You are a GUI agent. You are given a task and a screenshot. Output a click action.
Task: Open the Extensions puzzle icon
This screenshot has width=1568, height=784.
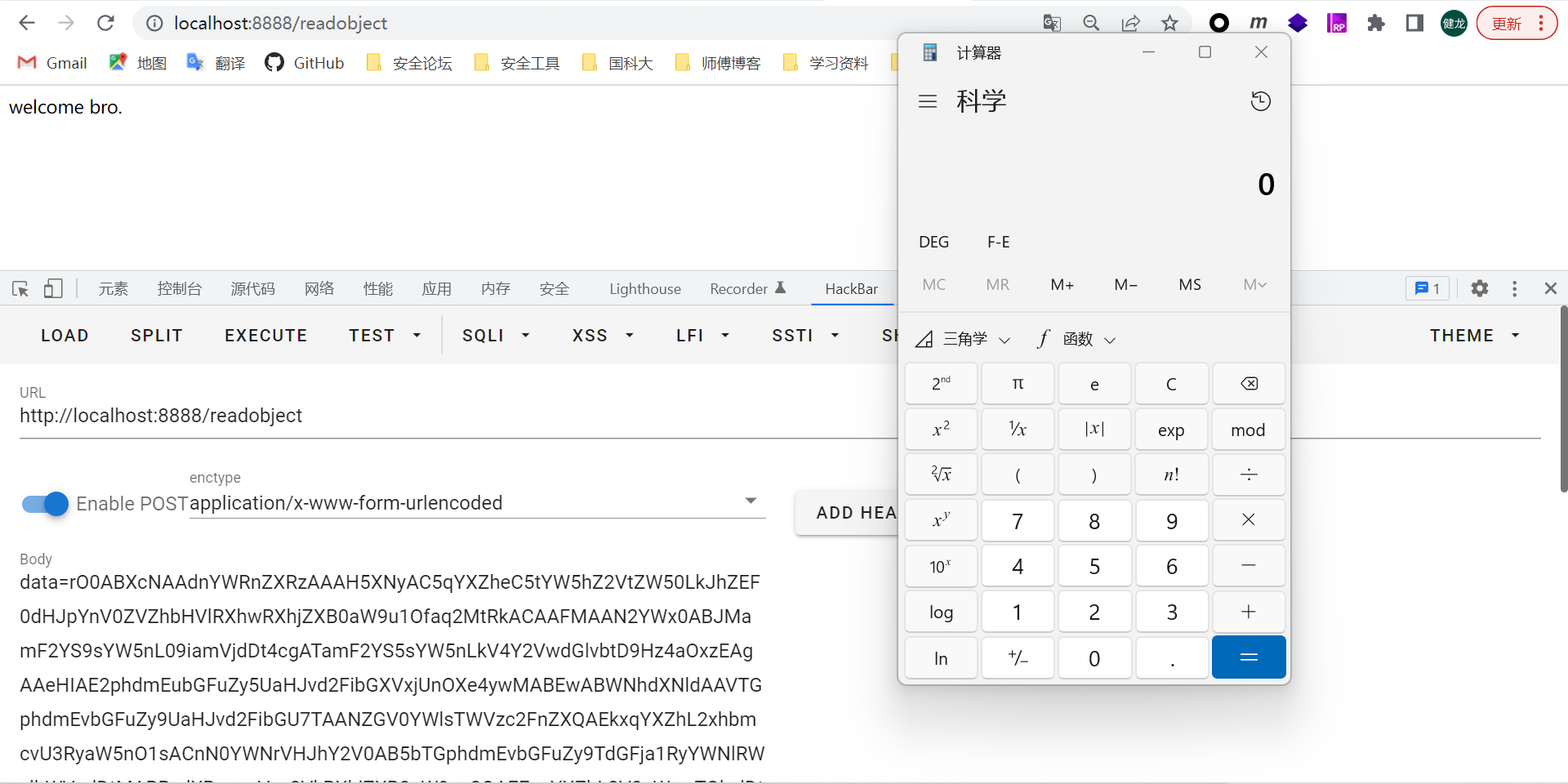tap(1376, 23)
